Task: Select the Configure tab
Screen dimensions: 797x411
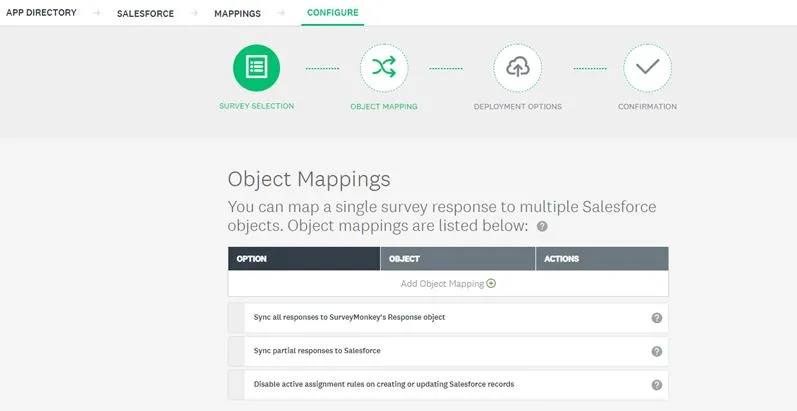Action: click(x=332, y=13)
